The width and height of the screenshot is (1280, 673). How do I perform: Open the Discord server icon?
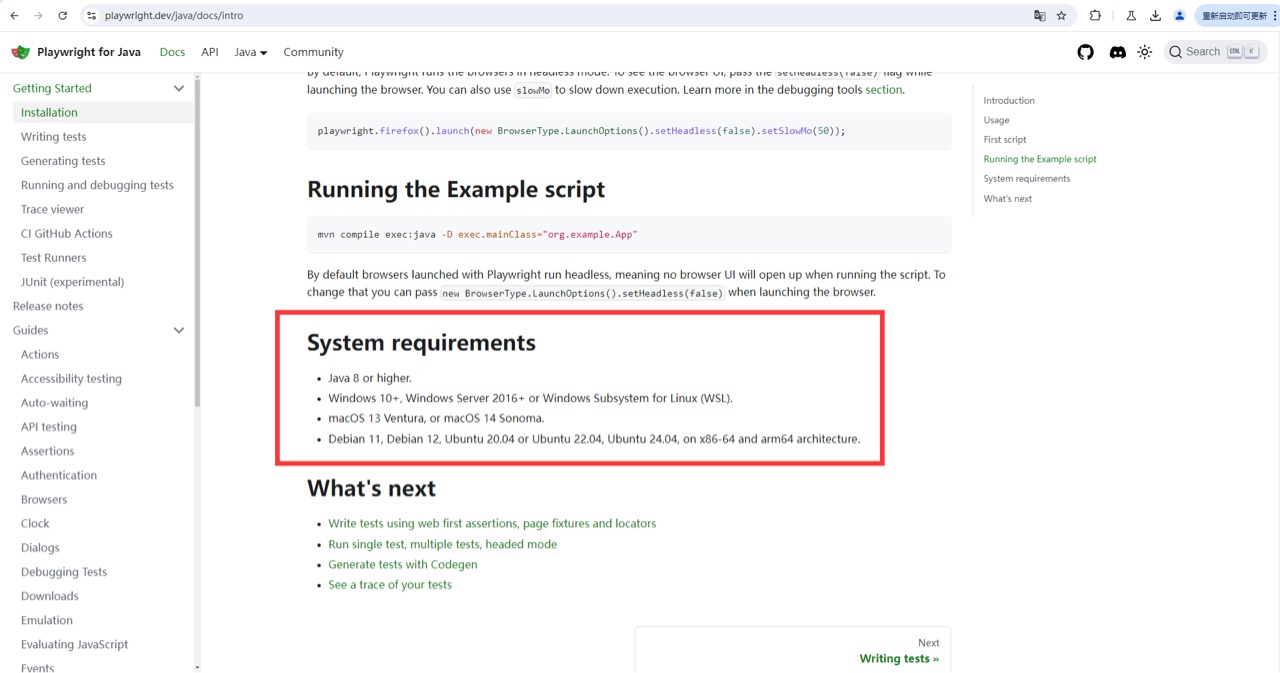1117,52
